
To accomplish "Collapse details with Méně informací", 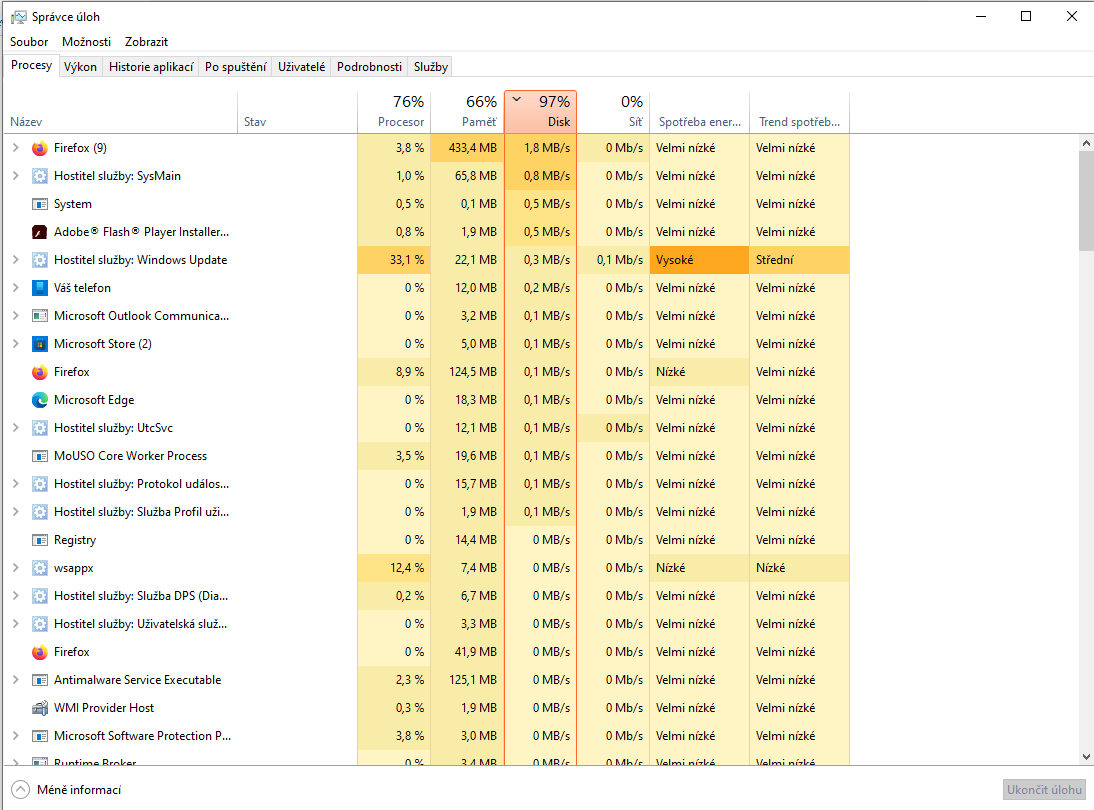I will click(x=67, y=790).
